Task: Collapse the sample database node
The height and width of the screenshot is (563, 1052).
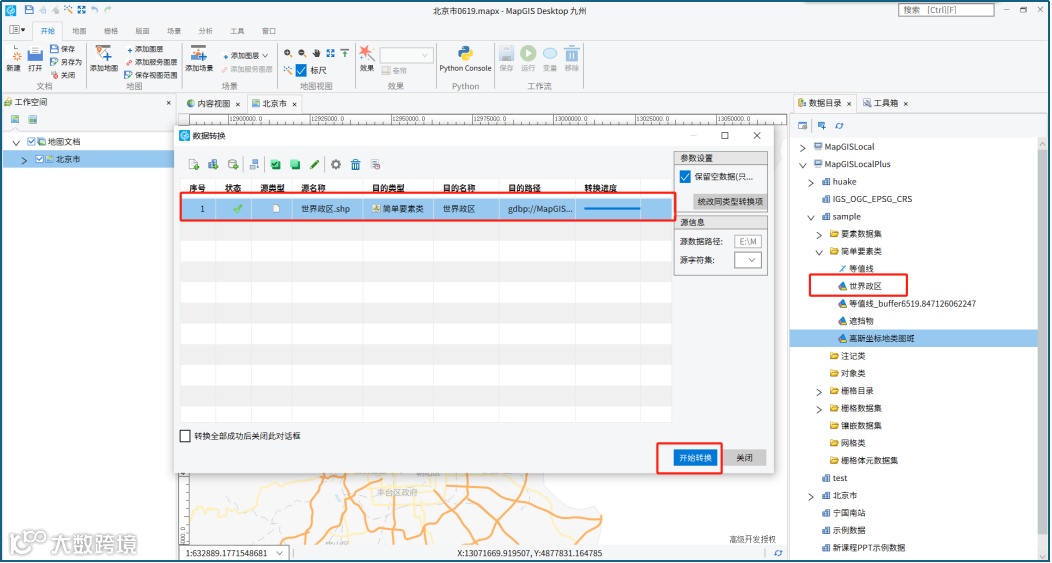Action: point(810,217)
